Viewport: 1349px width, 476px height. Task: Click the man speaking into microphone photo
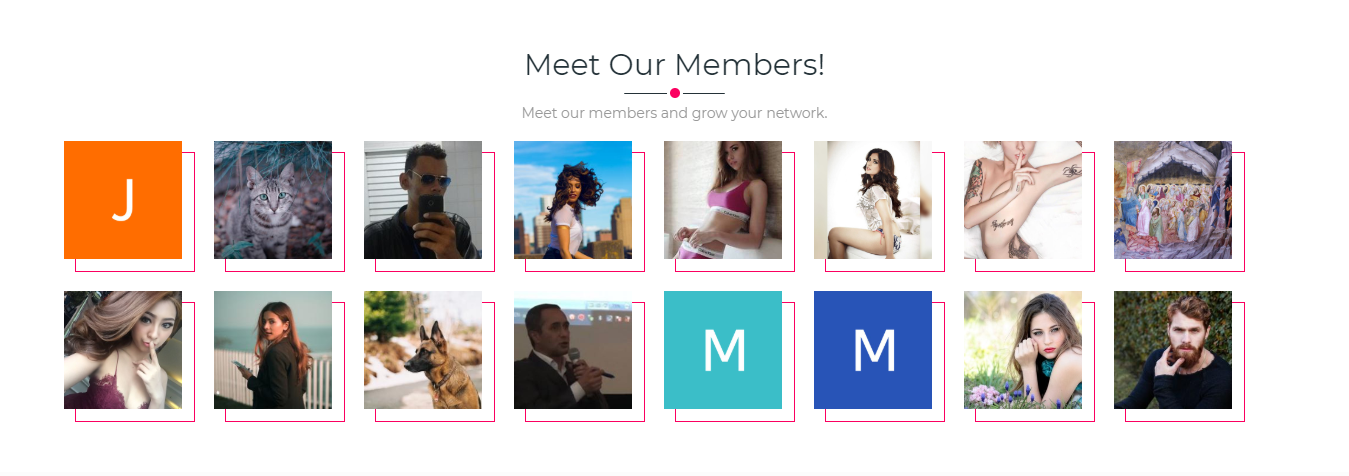point(573,350)
